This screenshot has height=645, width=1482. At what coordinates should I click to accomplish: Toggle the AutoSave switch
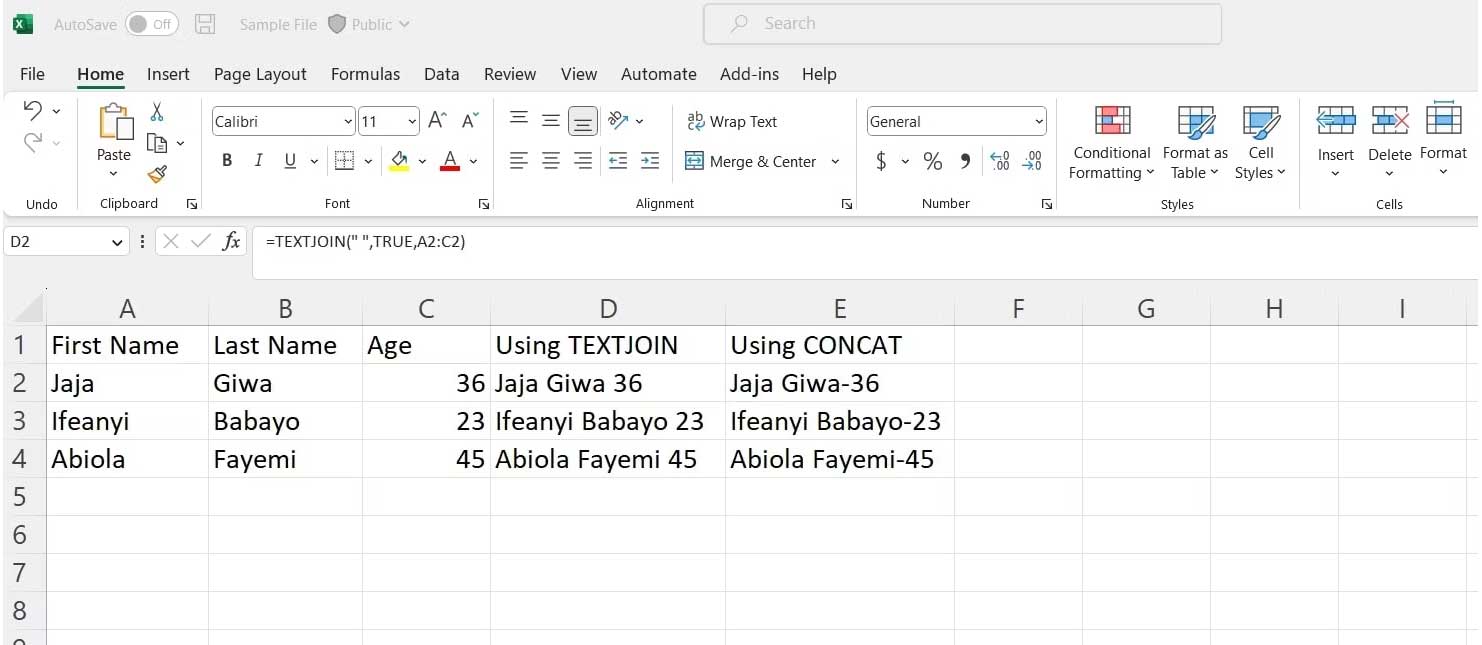pyautogui.click(x=151, y=24)
